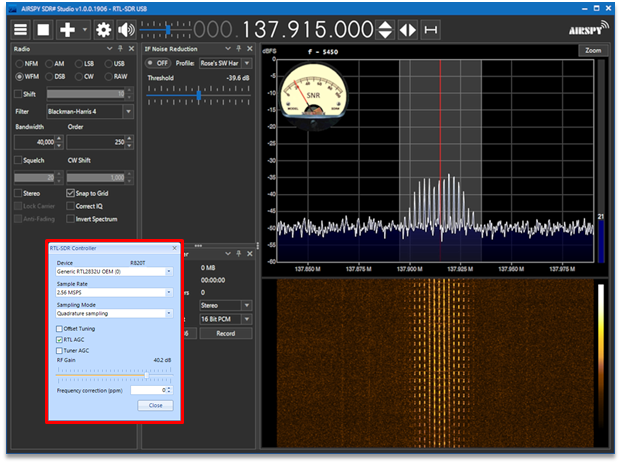Click the waterfall display signal

[440, 363]
